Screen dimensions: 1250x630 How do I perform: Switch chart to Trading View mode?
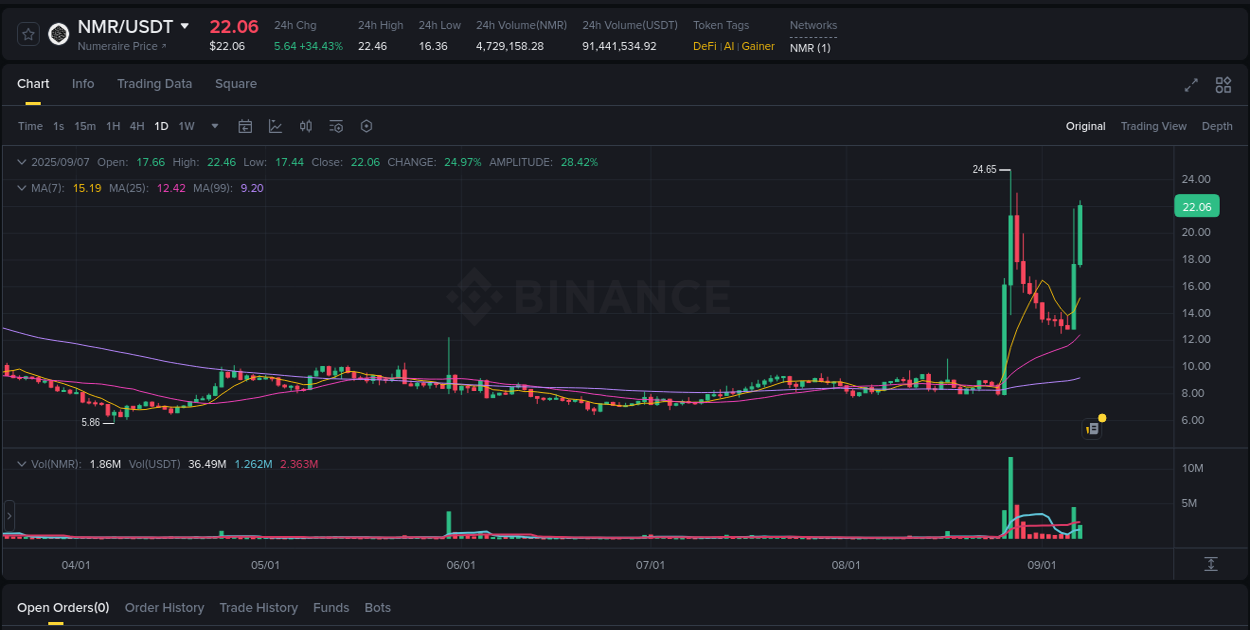(1153, 126)
